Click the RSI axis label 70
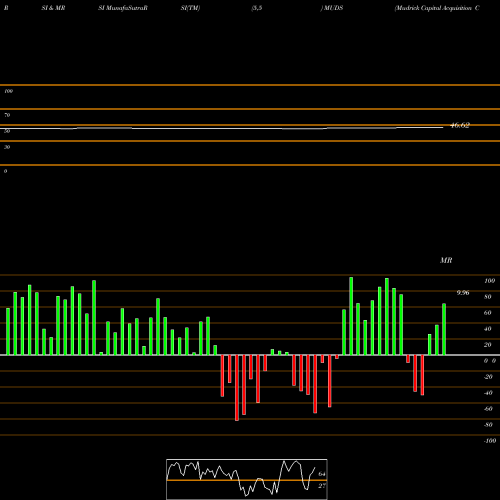Image resolution: width=500 pixels, height=500 pixels. coord(7,115)
